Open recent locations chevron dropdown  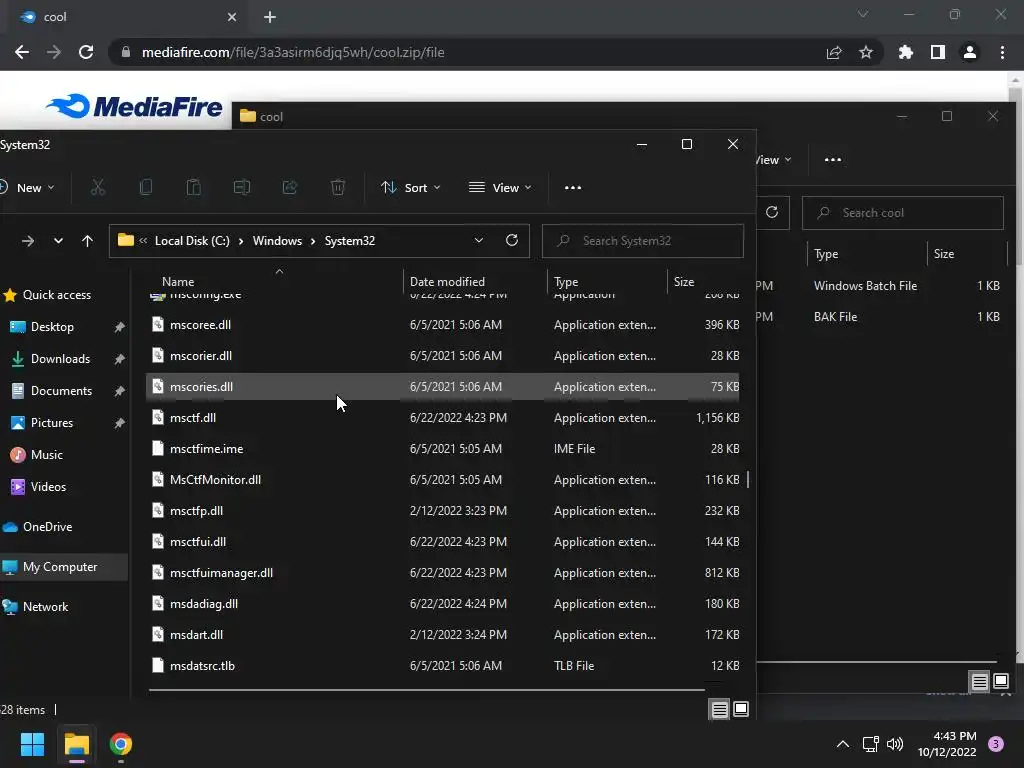pos(58,241)
